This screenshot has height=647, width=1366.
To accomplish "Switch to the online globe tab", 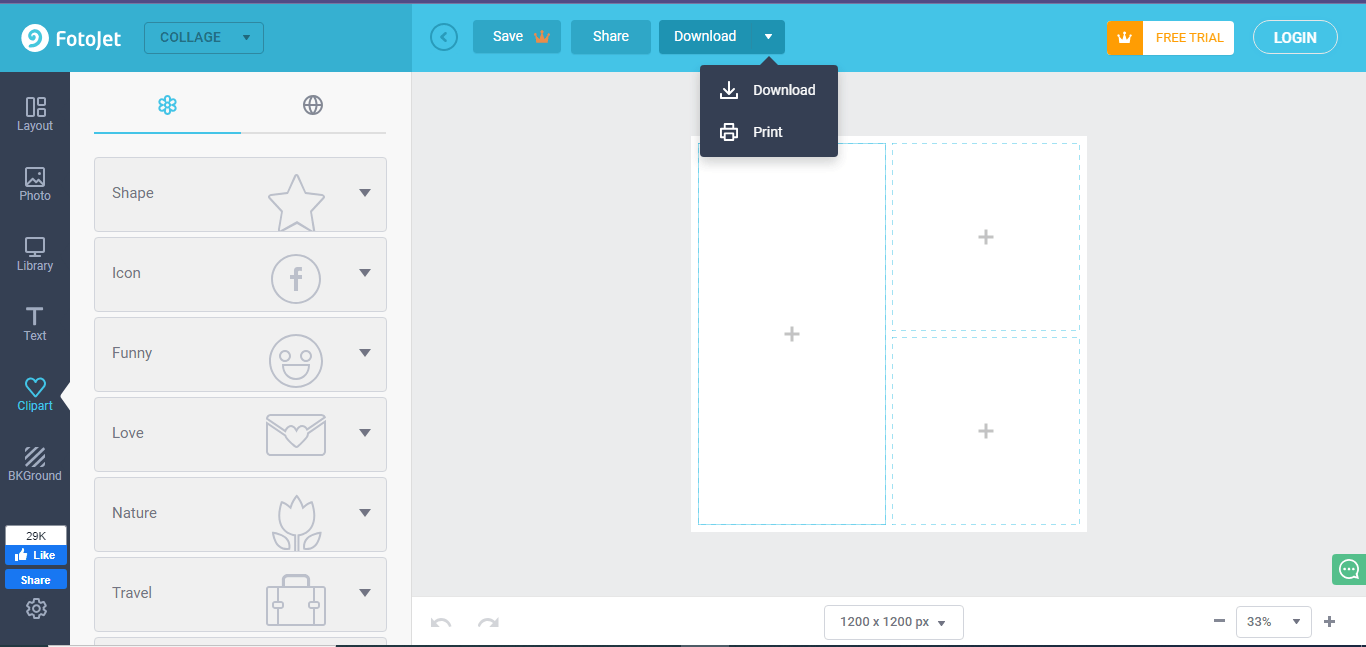I will (x=313, y=105).
